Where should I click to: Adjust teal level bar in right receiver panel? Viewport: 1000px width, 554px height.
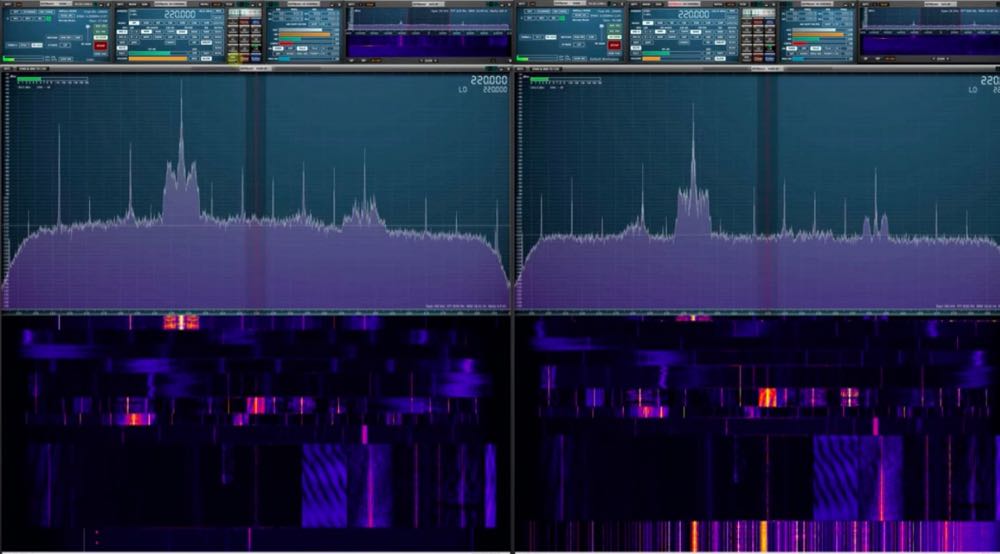tap(656, 53)
